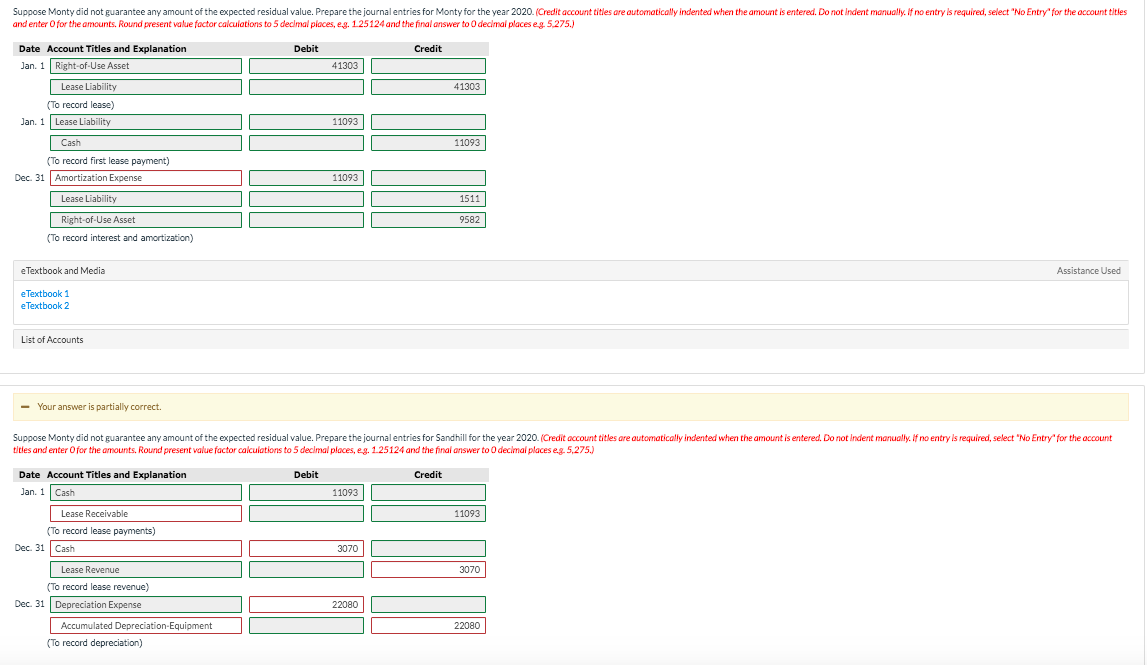Click the Amortization Expense debit field 11093

point(306,178)
